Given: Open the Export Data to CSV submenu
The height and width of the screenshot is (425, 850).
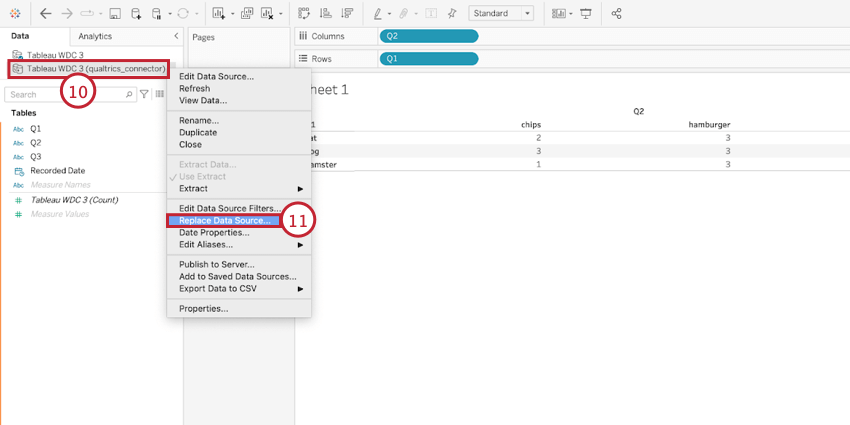Looking at the screenshot, I should tap(239, 288).
